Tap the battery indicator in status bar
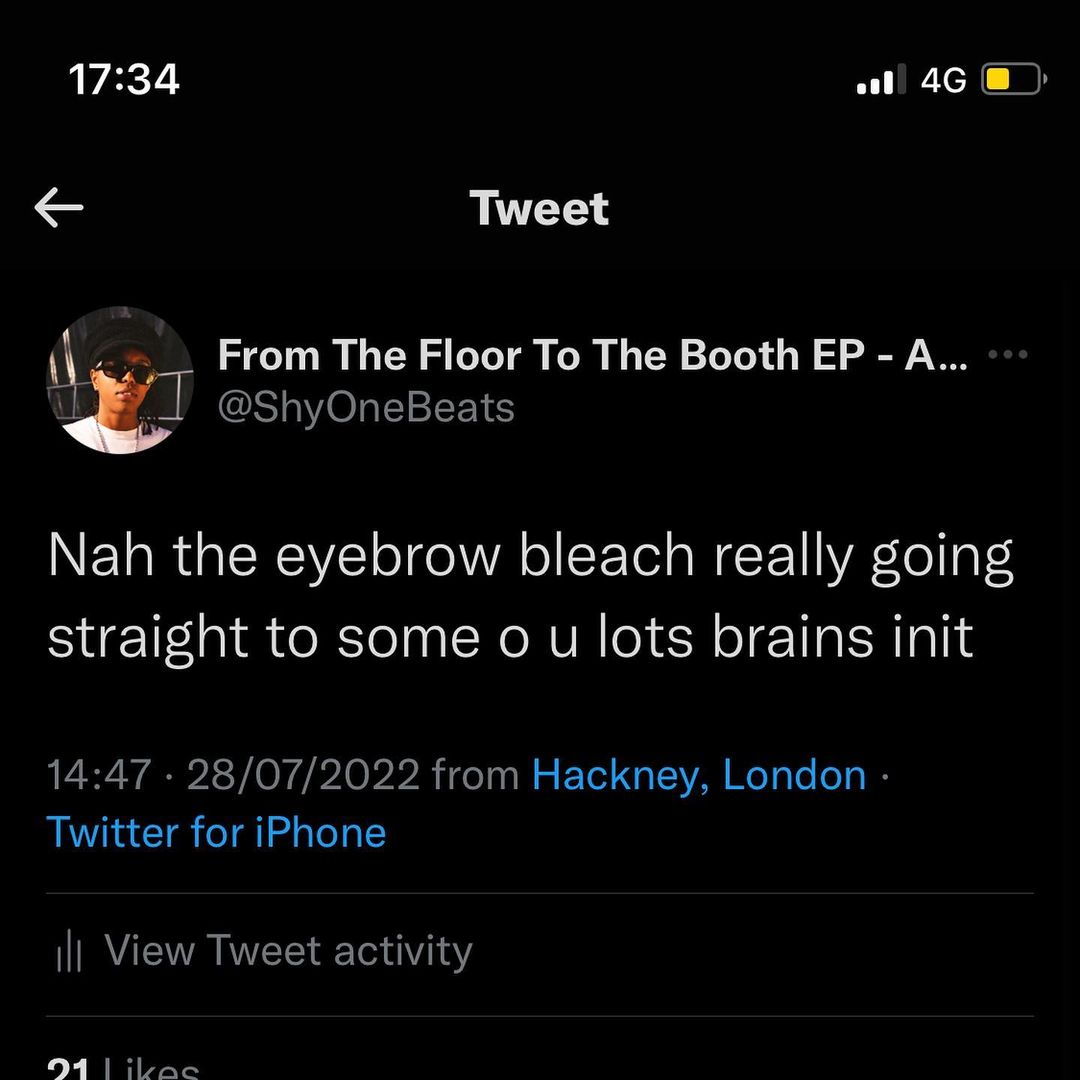Image resolution: width=1080 pixels, height=1080 pixels. pos(1013,80)
